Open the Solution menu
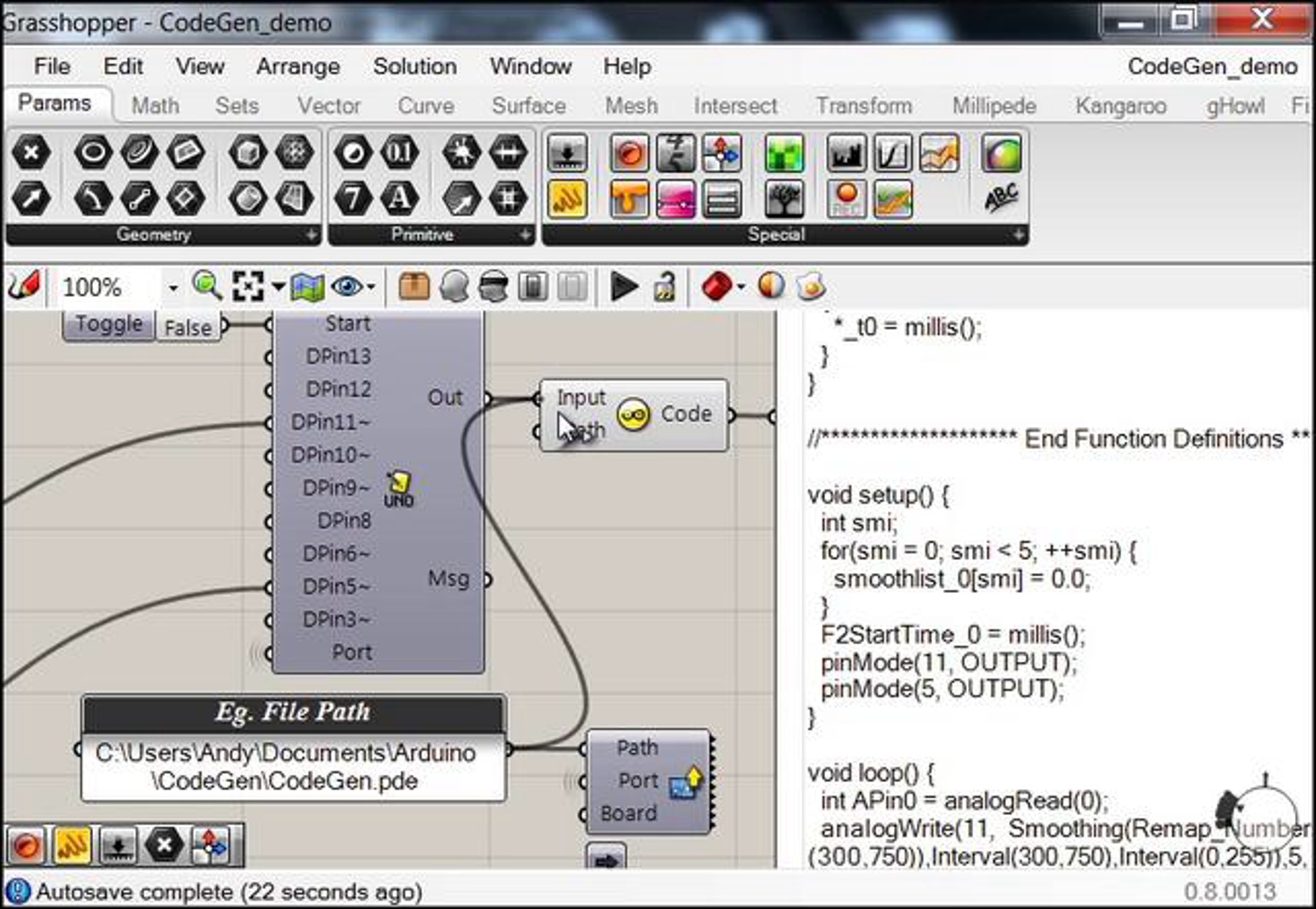Image resolution: width=1316 pixels, height=909 pixels. coord(415,66)
